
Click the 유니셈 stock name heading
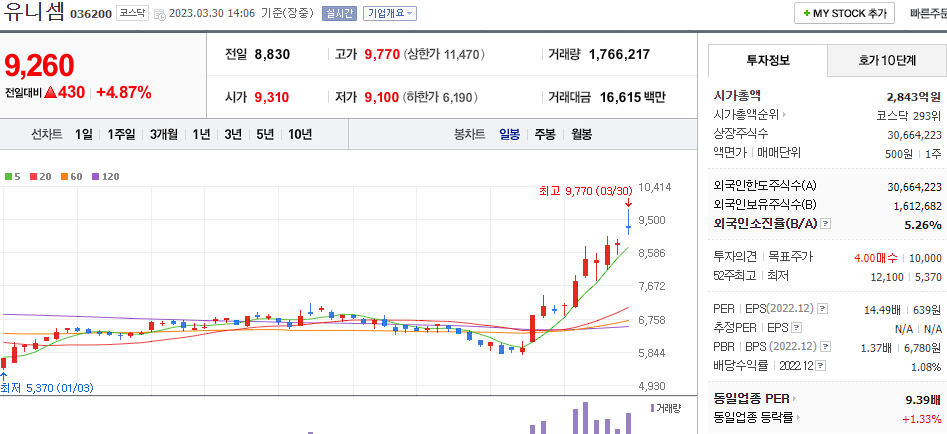33,12
